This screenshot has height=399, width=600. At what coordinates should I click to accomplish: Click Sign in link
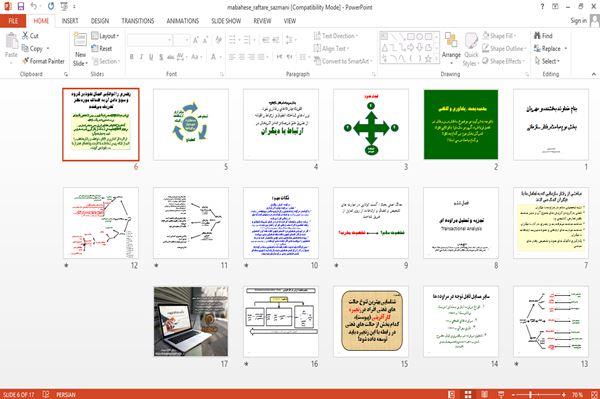(x=579, y=21)
